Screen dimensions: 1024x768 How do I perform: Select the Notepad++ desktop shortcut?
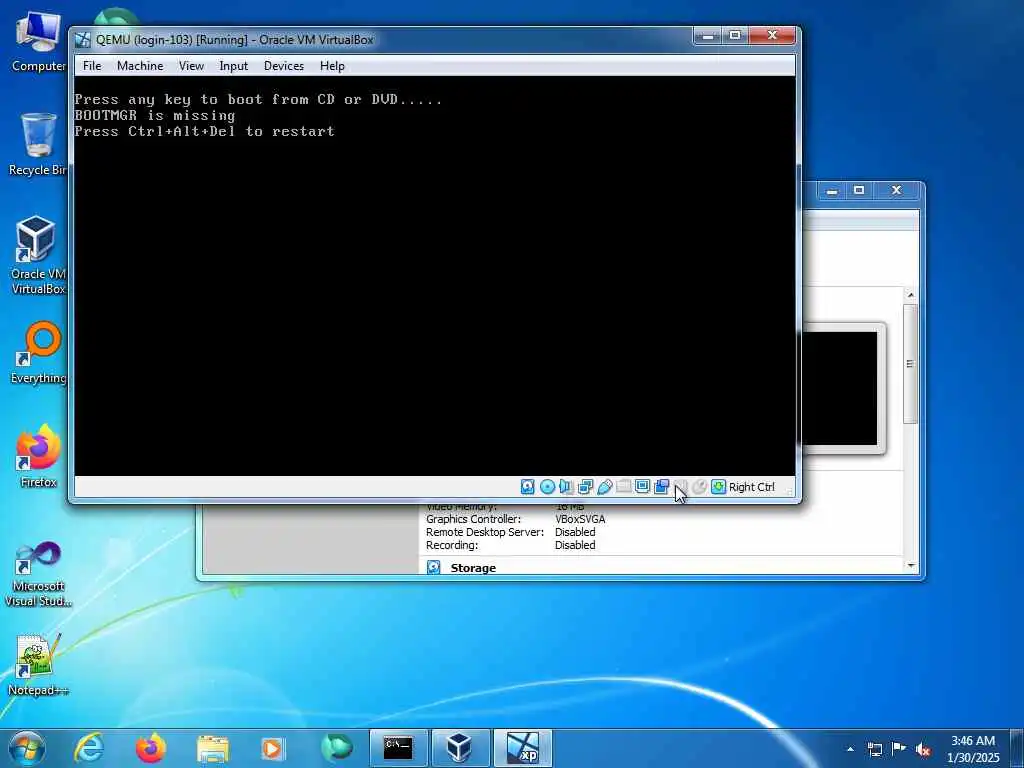[x=38, y=665]
